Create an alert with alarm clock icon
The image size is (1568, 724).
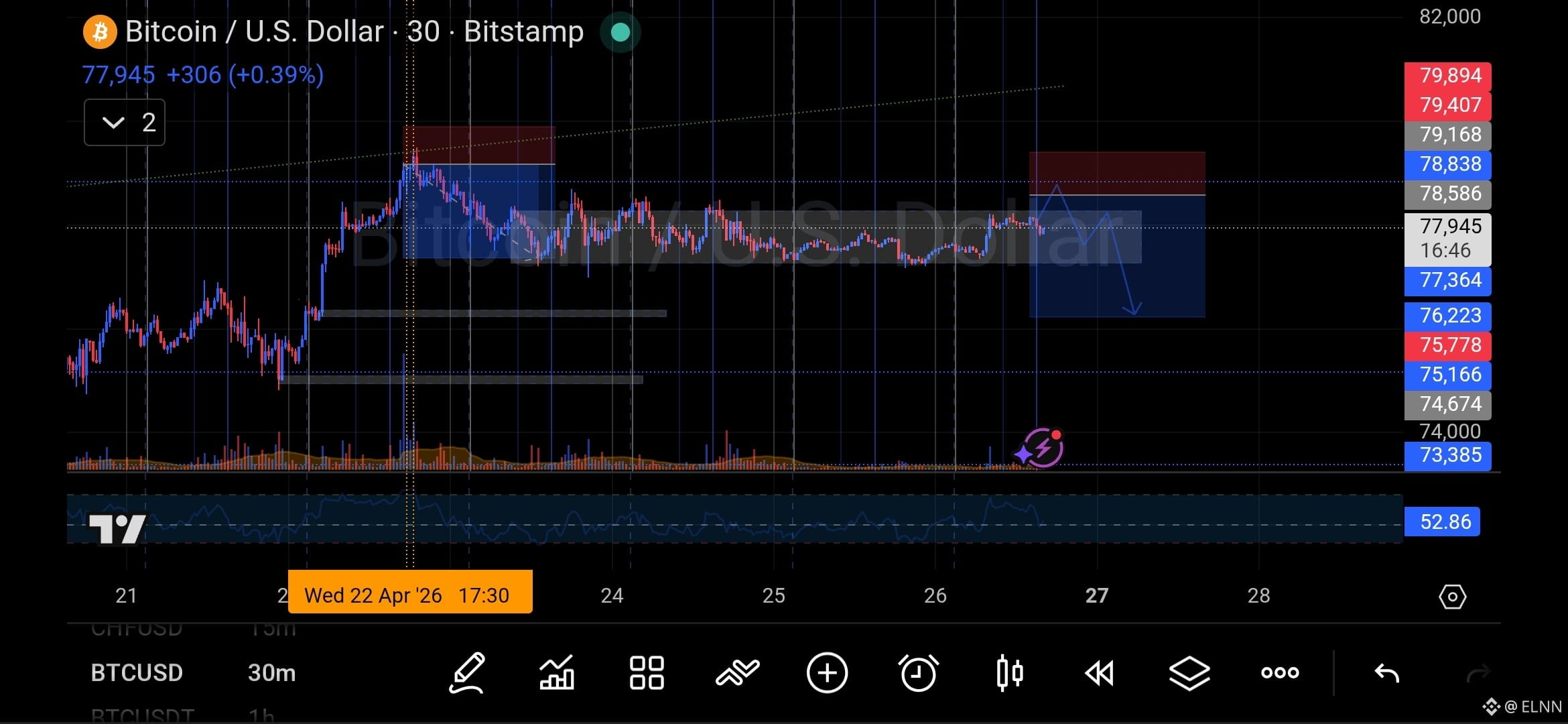pyautogui.click(x=918, y=672)
